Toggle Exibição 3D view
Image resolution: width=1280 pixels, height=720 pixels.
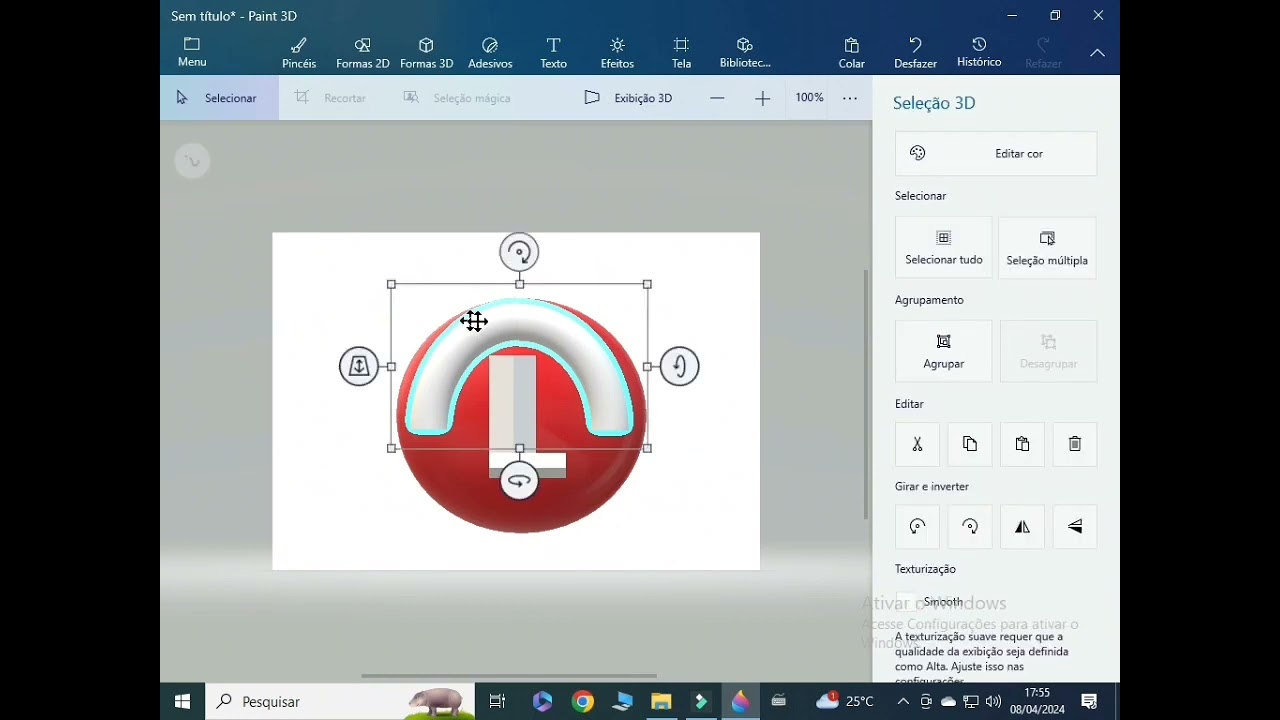pyautogui.click(x=629, y=98)
